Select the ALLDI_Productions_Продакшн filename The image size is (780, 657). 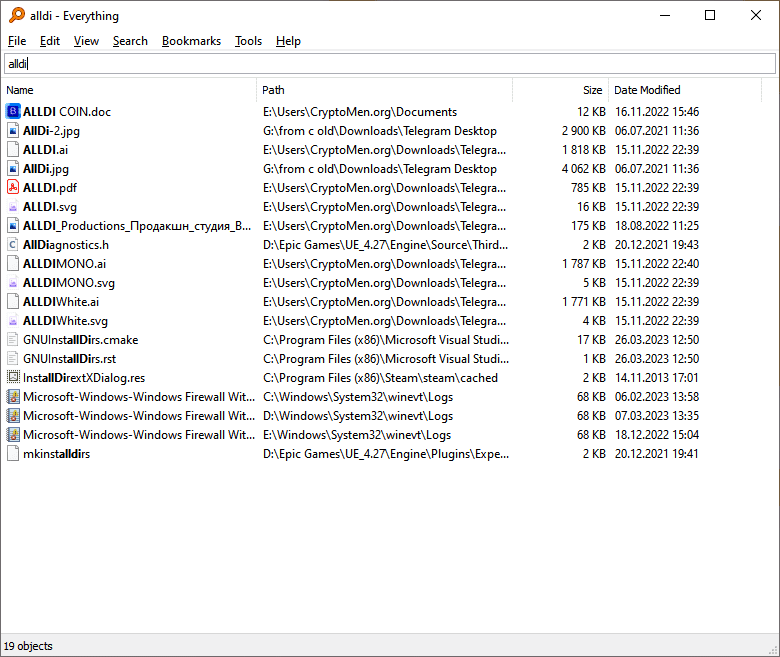[137, 226]
